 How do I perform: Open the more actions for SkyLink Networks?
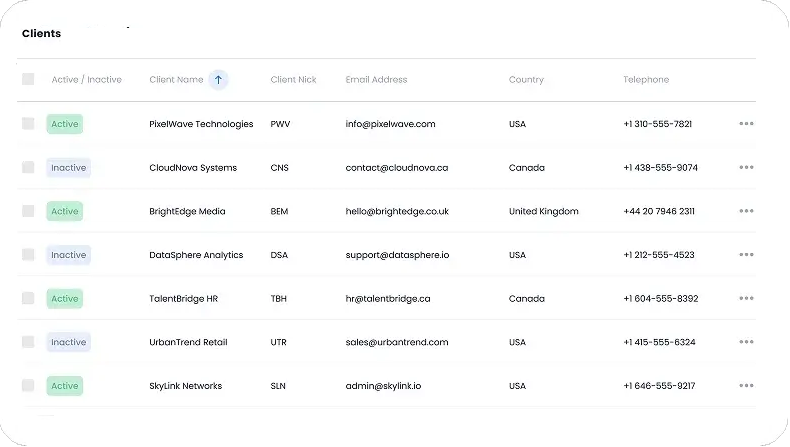pyautogui.click(x=746, y=386)
